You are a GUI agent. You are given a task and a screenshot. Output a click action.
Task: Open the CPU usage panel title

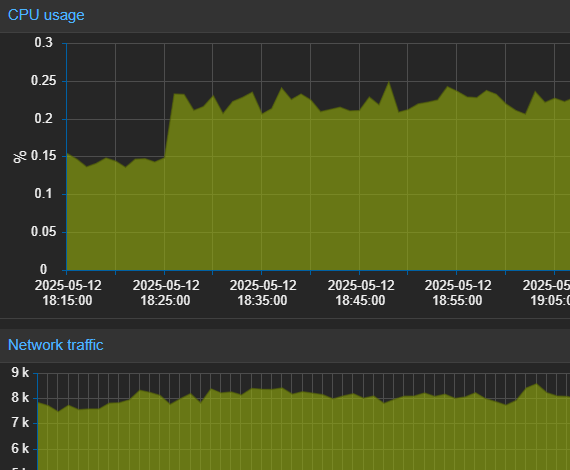coord(46,15)
